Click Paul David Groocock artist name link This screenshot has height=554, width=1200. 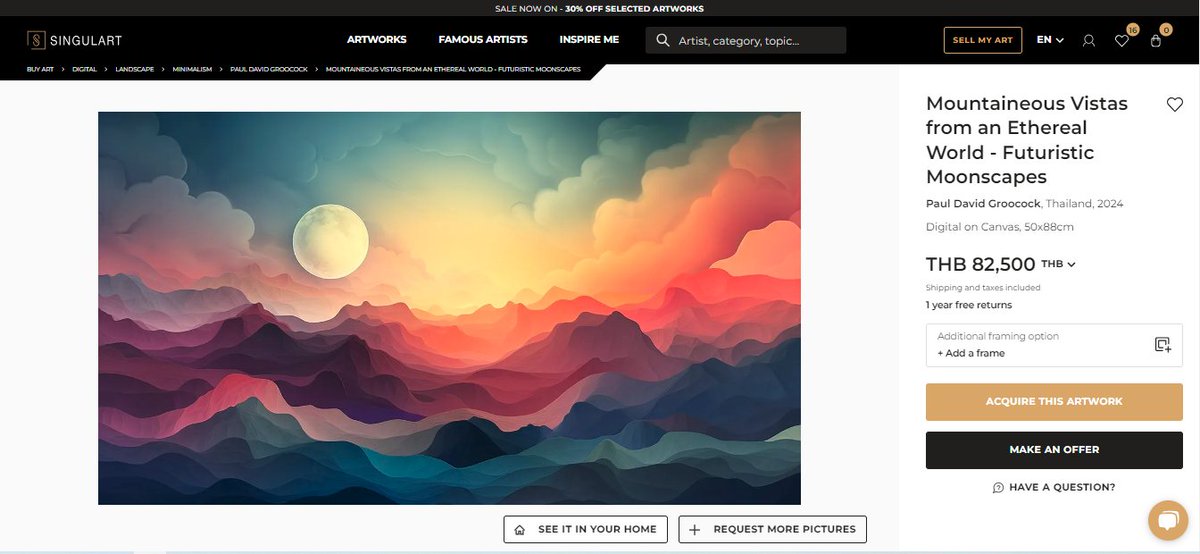[983, 204]
